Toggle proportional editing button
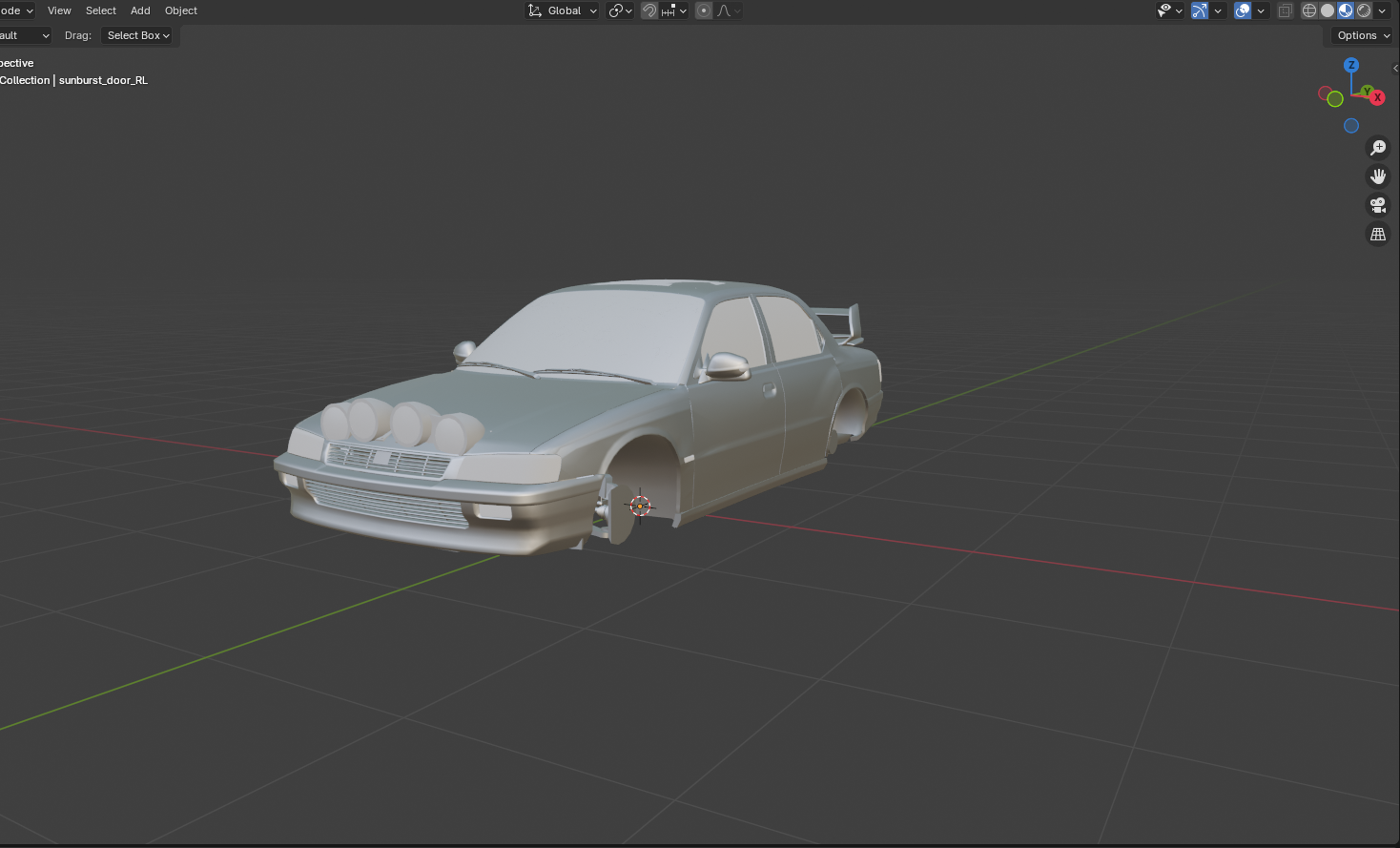The width and height of the screenshot is (1400, 848). coord(704,10)
